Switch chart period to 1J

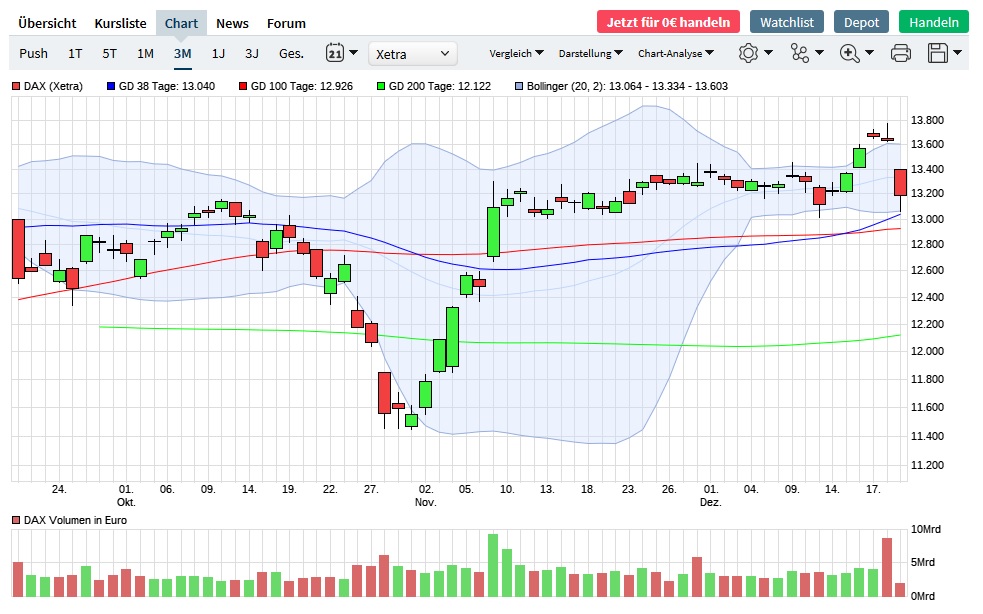218,54
